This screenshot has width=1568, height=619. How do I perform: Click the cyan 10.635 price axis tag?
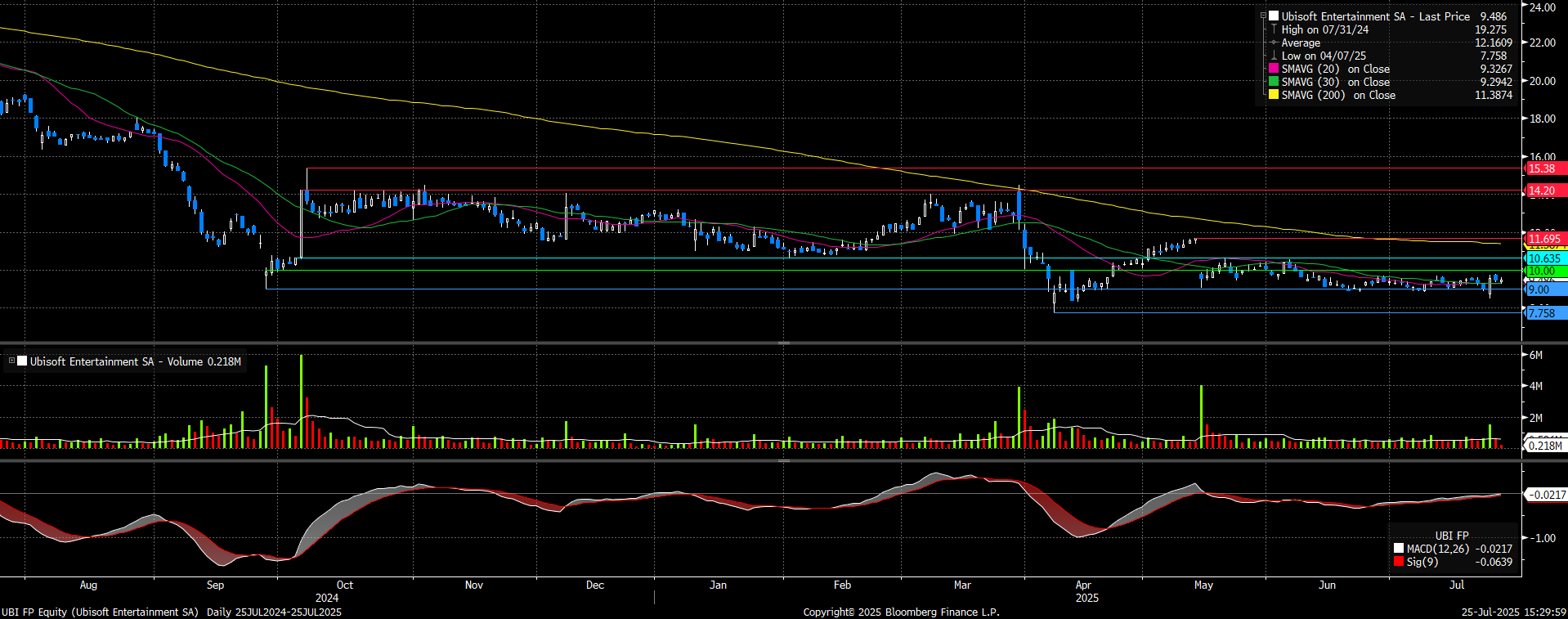click(1544, 258)
